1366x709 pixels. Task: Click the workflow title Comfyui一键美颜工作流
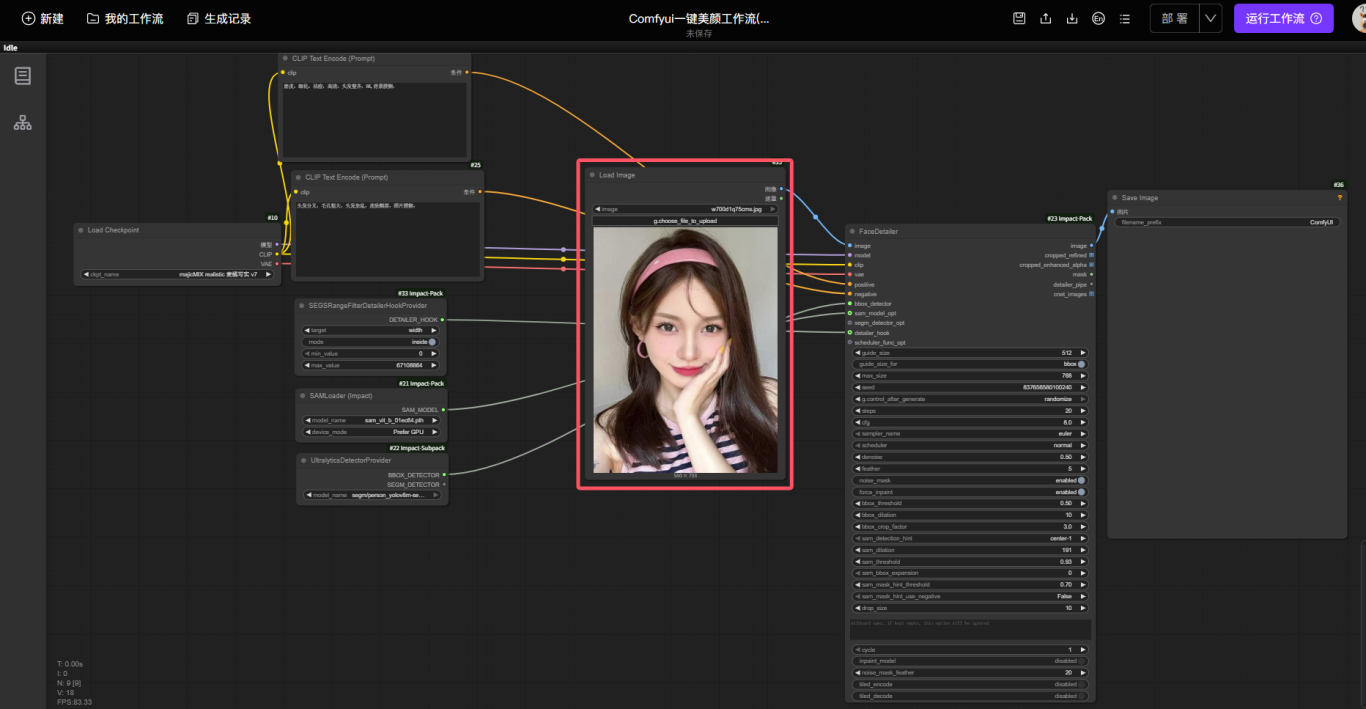tap(699, 18)
